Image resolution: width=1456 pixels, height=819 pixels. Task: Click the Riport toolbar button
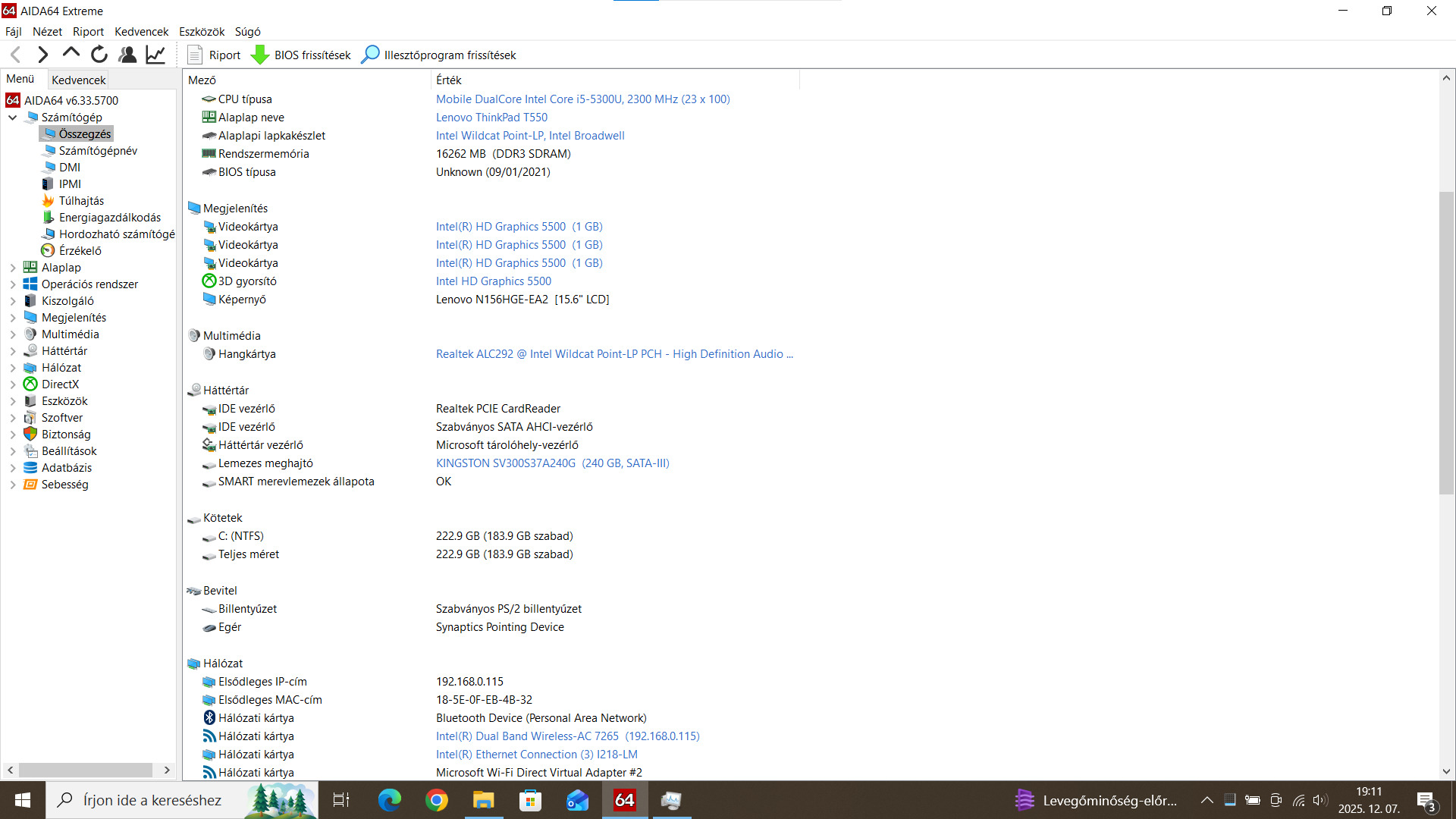point(215,55)
